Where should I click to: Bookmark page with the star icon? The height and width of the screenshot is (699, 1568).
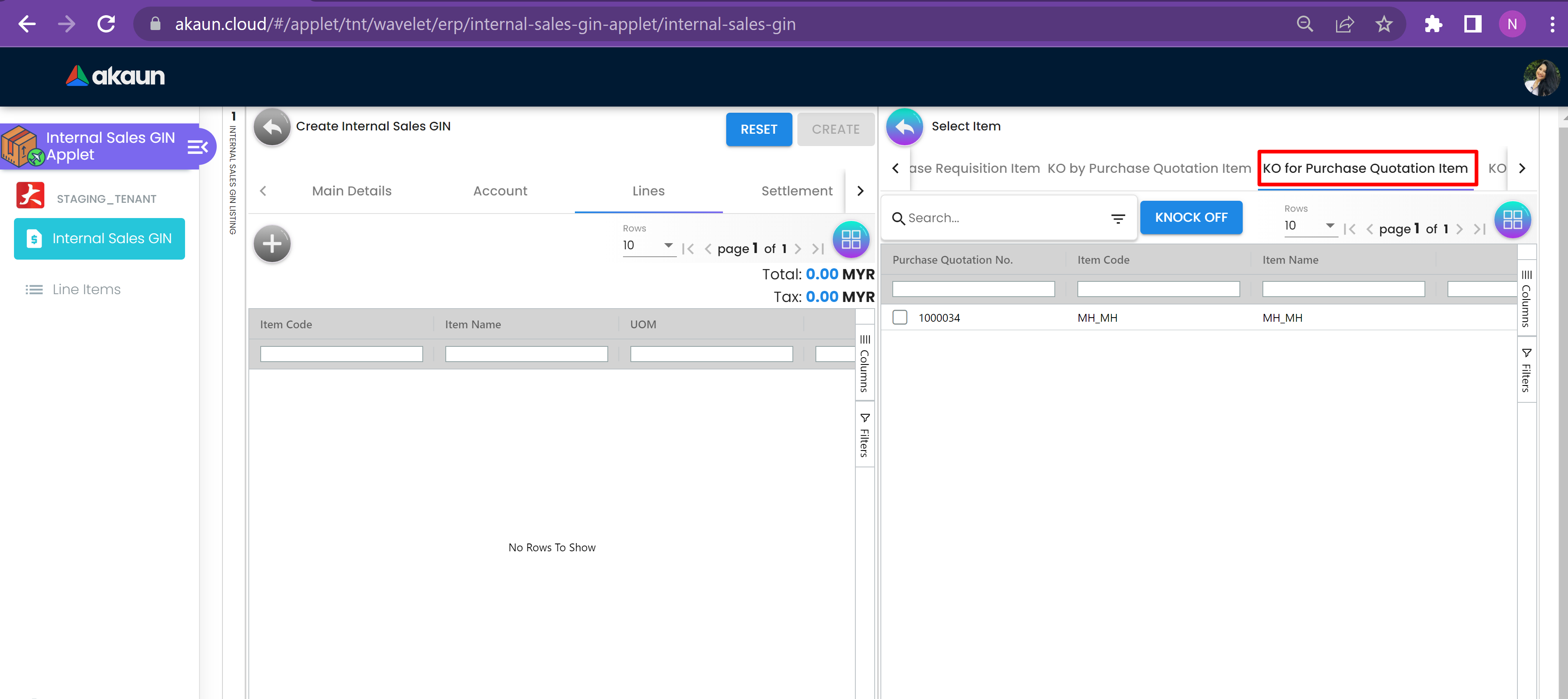(x=1383, y=24)
